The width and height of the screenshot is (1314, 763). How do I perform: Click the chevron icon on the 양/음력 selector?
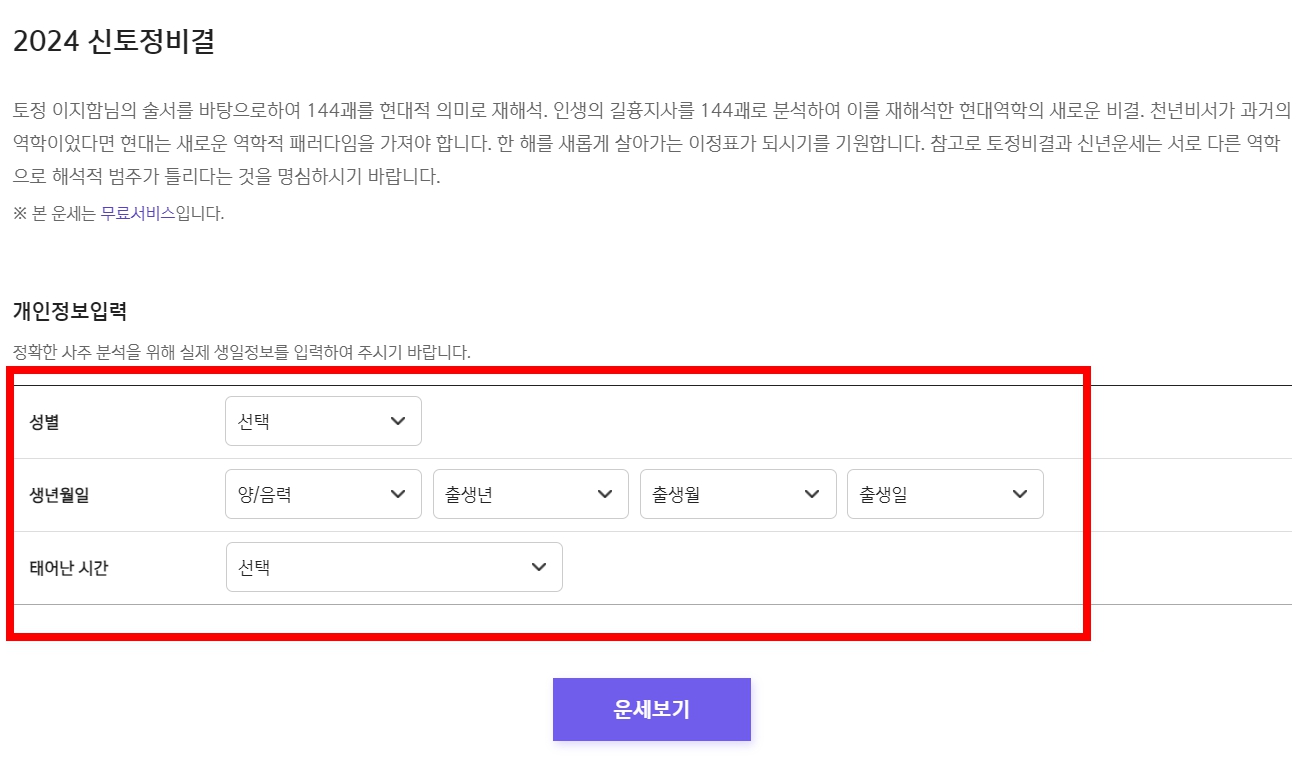pyautogui.click(x=400, y=493)
